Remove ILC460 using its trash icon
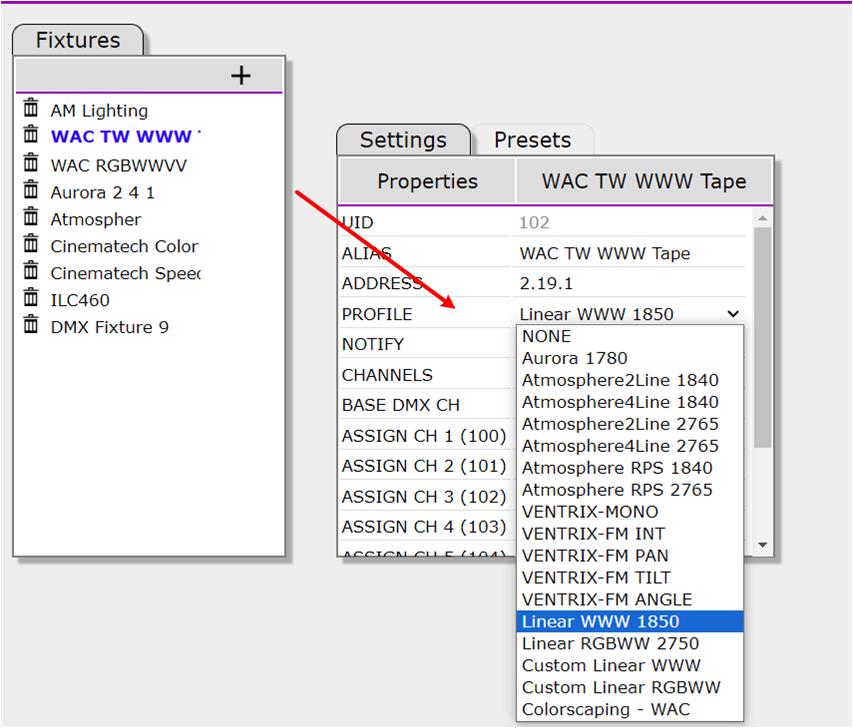 point(31,298)
